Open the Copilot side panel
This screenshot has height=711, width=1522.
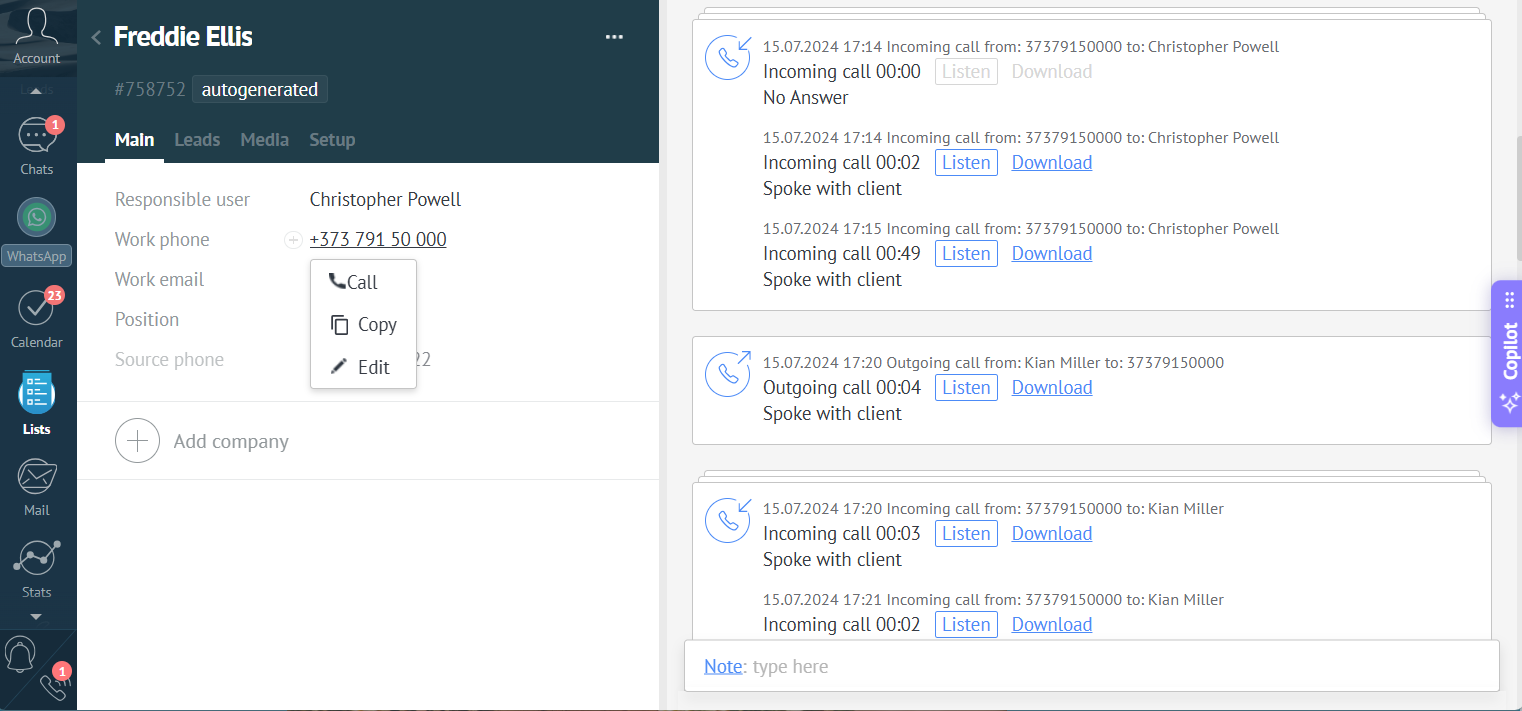(x=1507, y=353)
